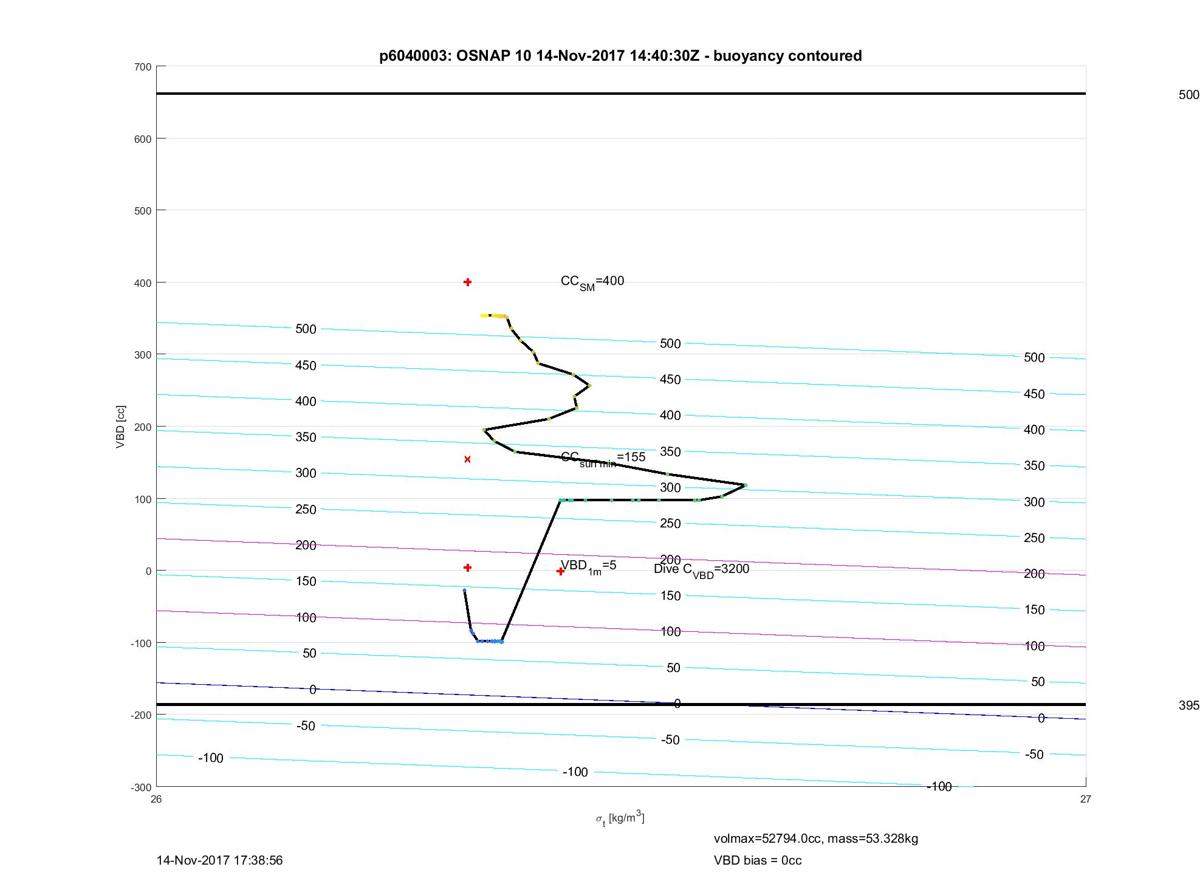
Task: Click the 'Dive C_VBD=3200' annotation
Action: coord(702,569)
